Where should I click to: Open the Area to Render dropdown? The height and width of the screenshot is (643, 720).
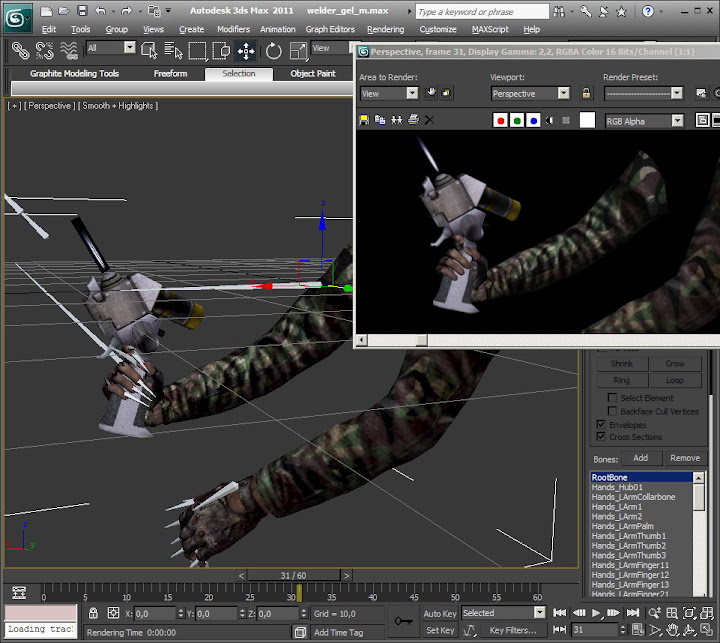(388, 93)
